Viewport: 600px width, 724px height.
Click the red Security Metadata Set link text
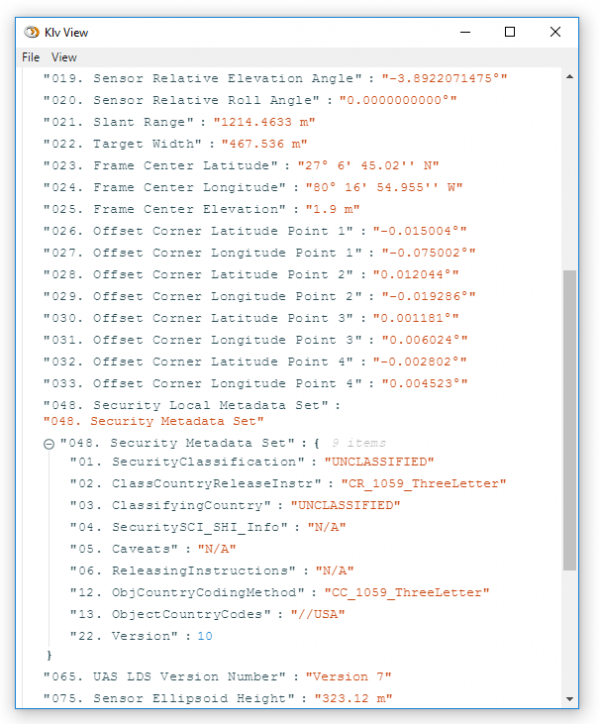(x=153, y=421)
